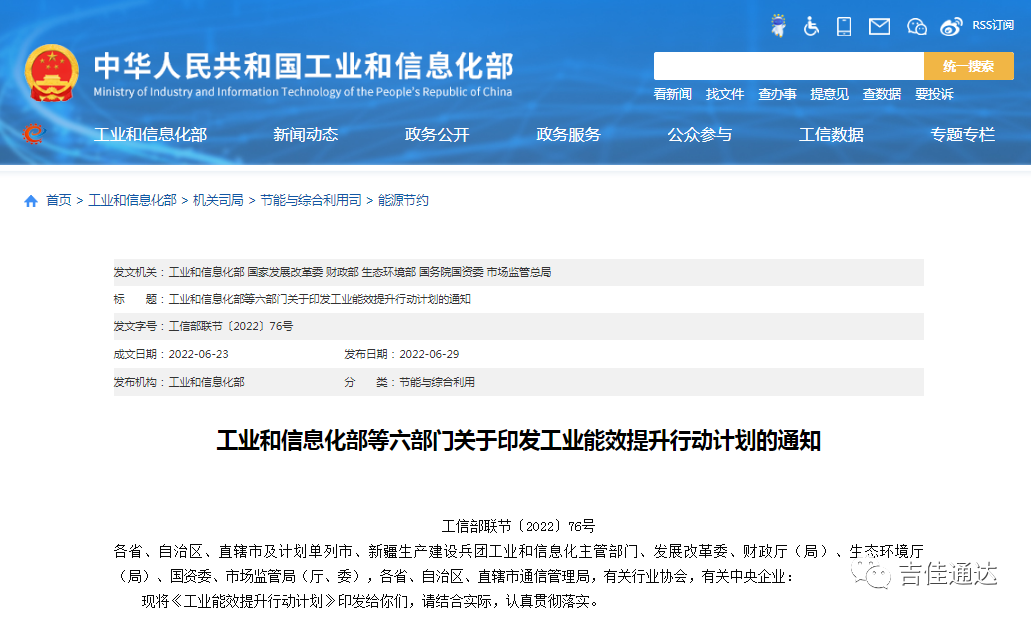Image resolution: width=1031 pixels, height=619 pixels.
Task: Click the 要投诉 link
Action: (x=935, y=93)
